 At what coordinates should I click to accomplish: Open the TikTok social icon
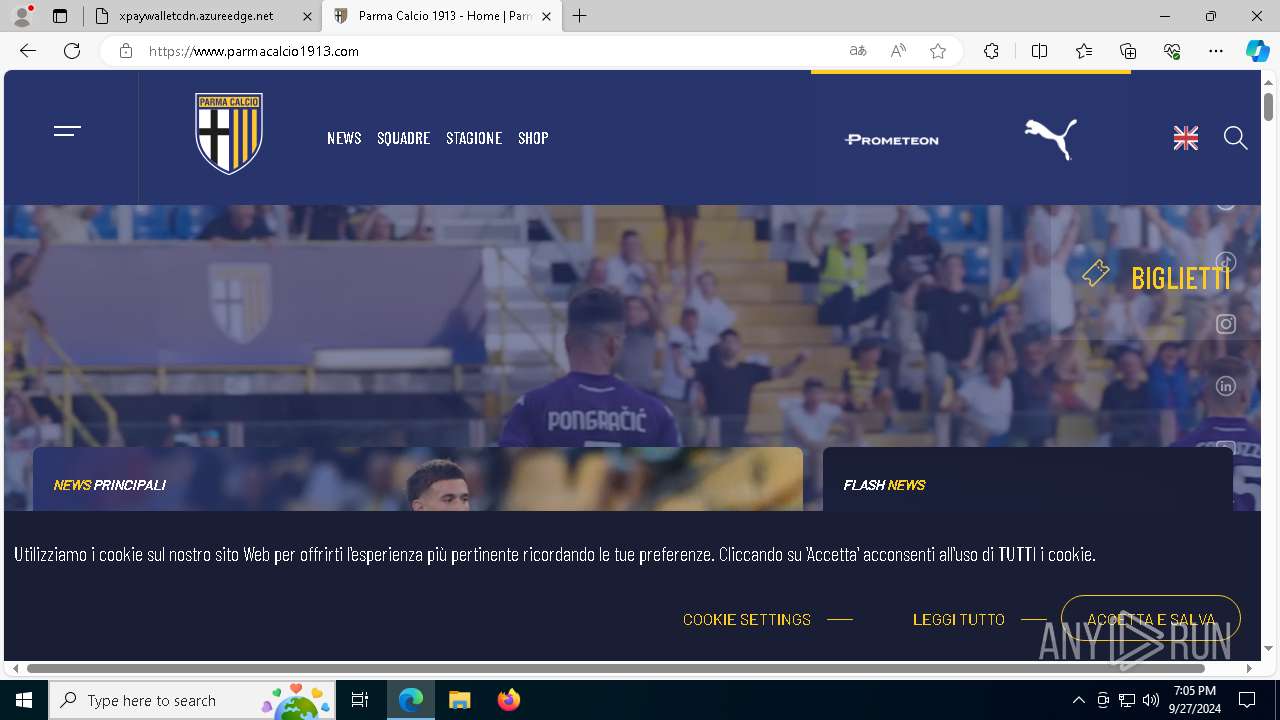(x=1226, y=262)
